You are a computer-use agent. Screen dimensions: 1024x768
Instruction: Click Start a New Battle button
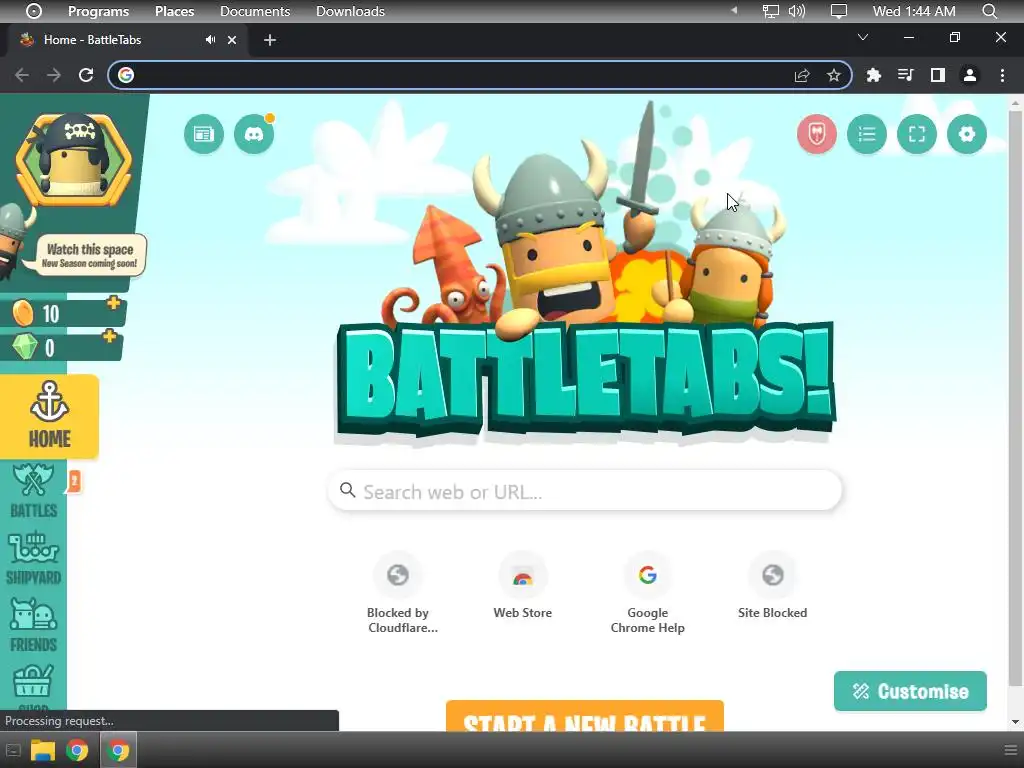[x=584, y=716]
